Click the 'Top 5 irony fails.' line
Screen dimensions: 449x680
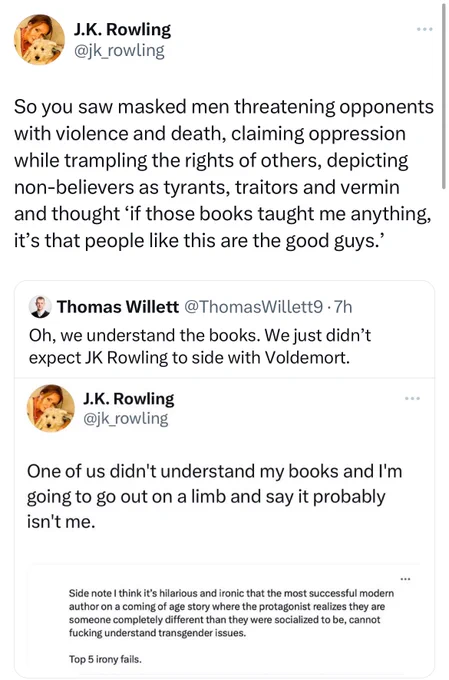pyautogui.click(x=105, y=659)
